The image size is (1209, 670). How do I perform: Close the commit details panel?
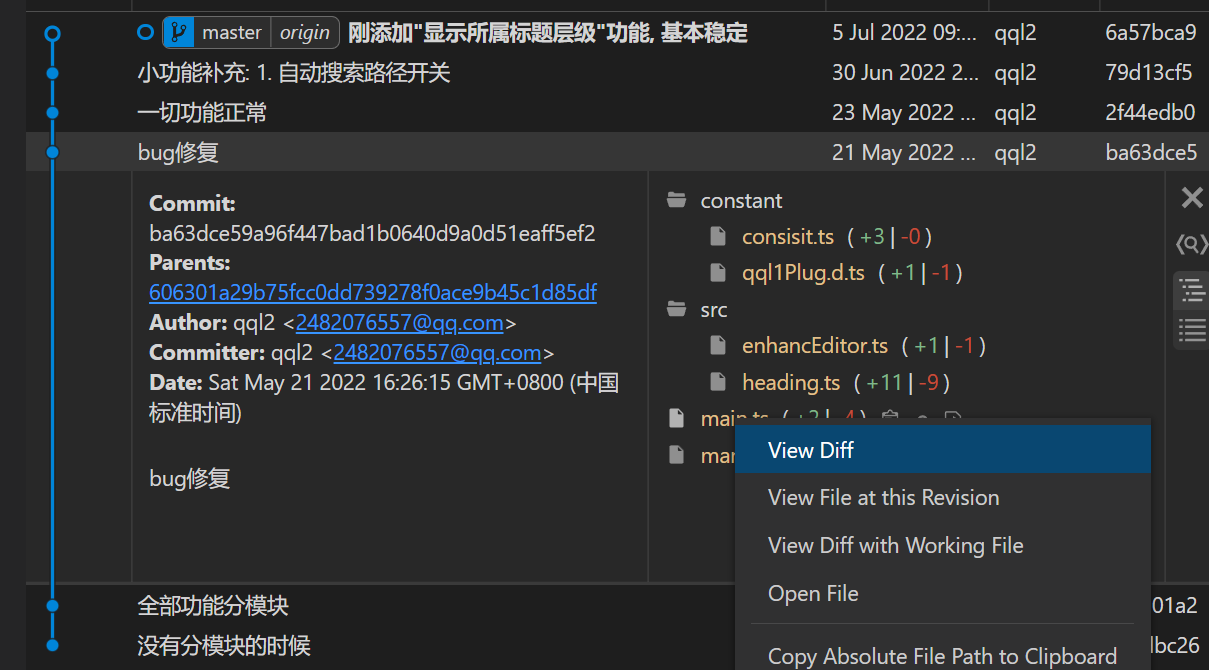point(1191,198)
